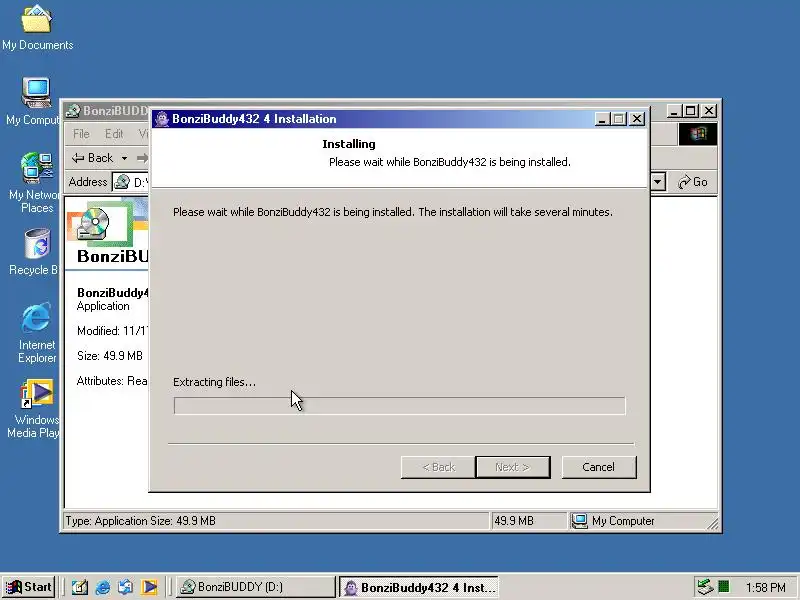
Task: Click the Explorer address field
Action: [x=131, y=182]
